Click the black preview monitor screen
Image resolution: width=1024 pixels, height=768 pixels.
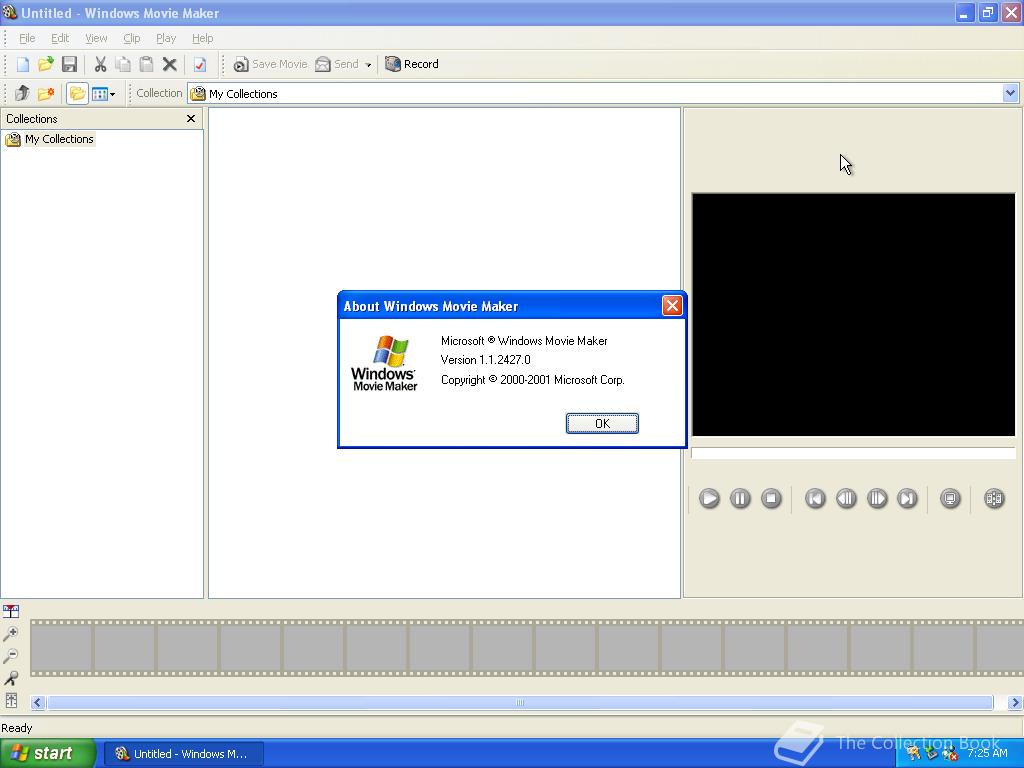pos(854,314)
